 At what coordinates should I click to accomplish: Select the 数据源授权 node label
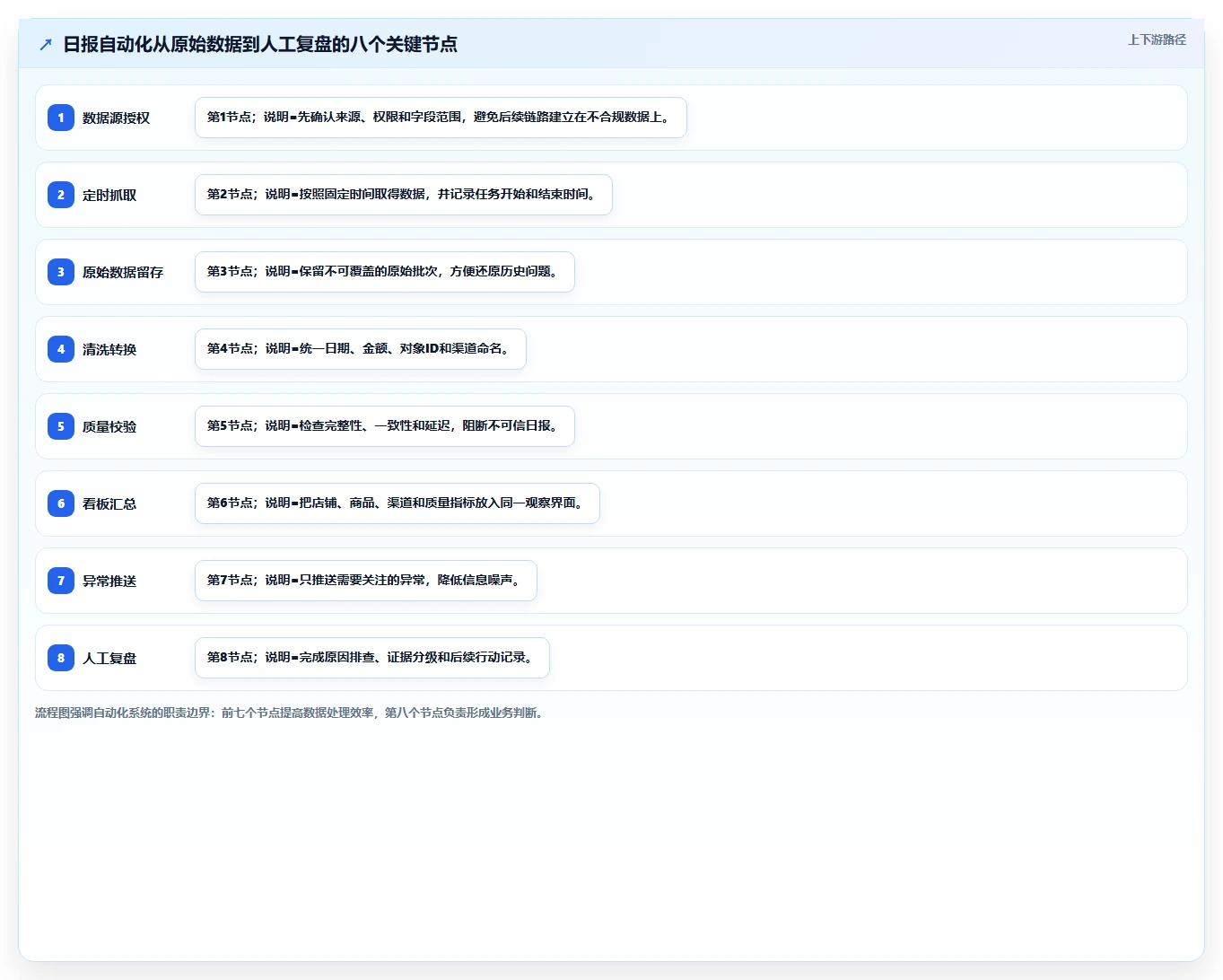116,118
